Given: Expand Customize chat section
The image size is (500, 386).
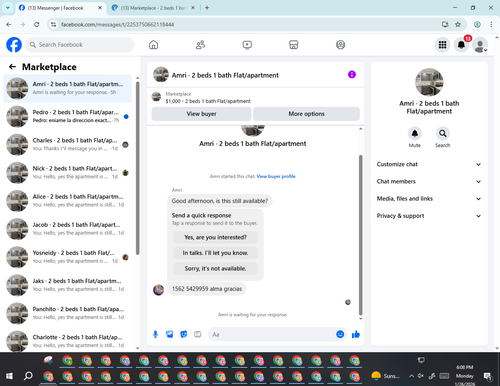Looking at the screenshot, I should 429,164.
